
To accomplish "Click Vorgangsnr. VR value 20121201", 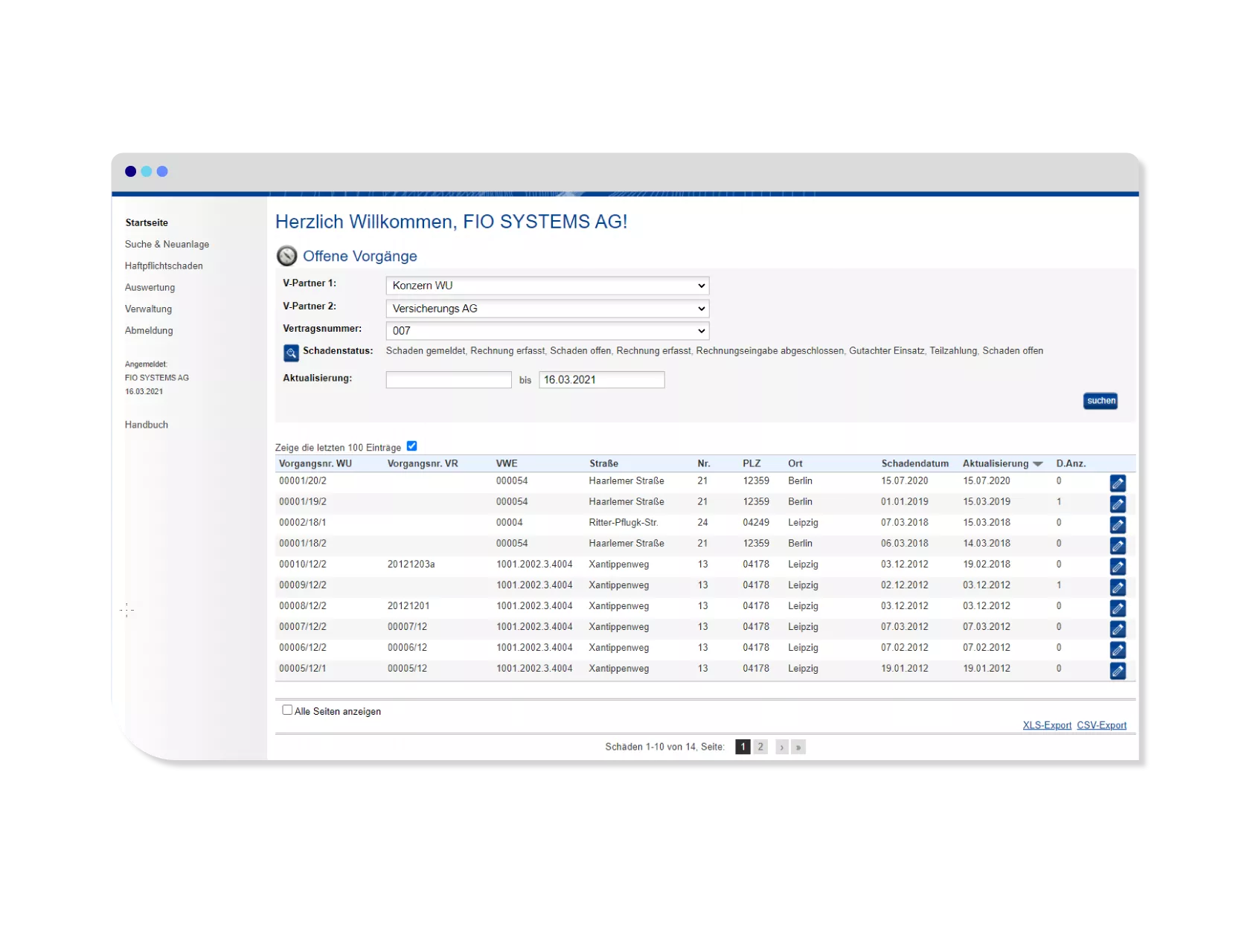I will [408, 606].
